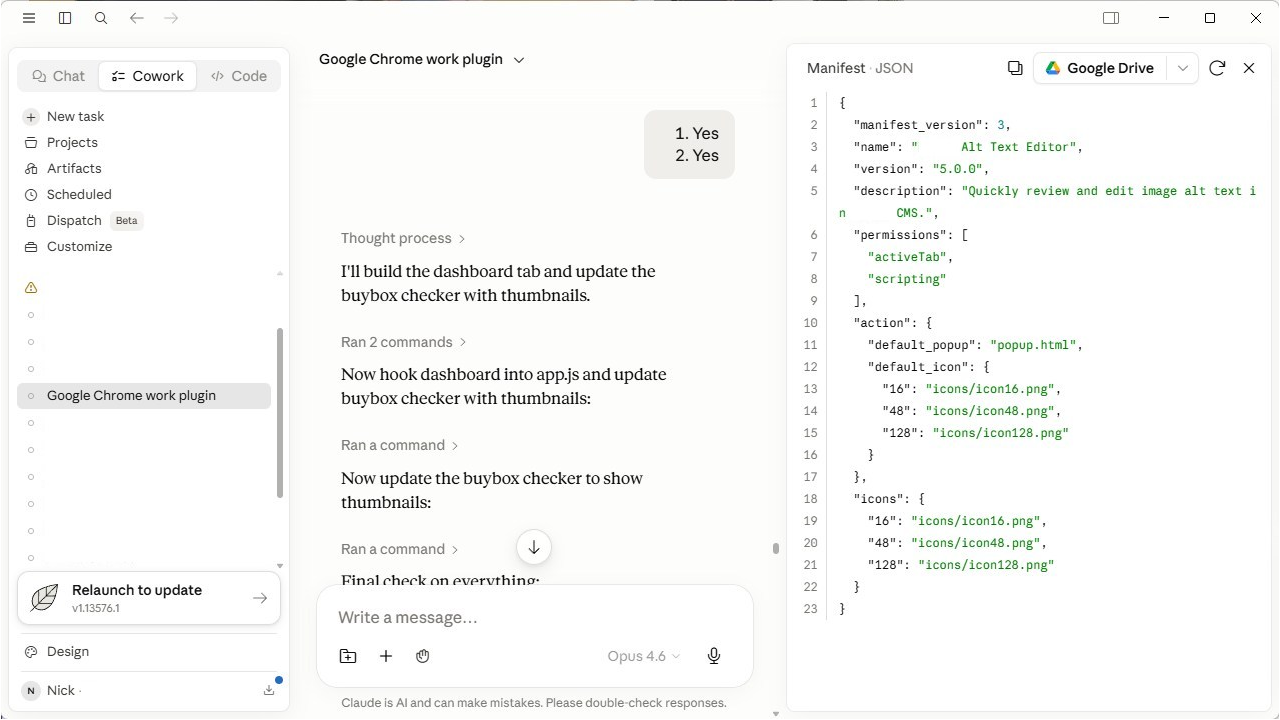Expand Ran a command above 'Now update the buybox'
Screen dimensions: 1280x720
click(x=400, y=445)
